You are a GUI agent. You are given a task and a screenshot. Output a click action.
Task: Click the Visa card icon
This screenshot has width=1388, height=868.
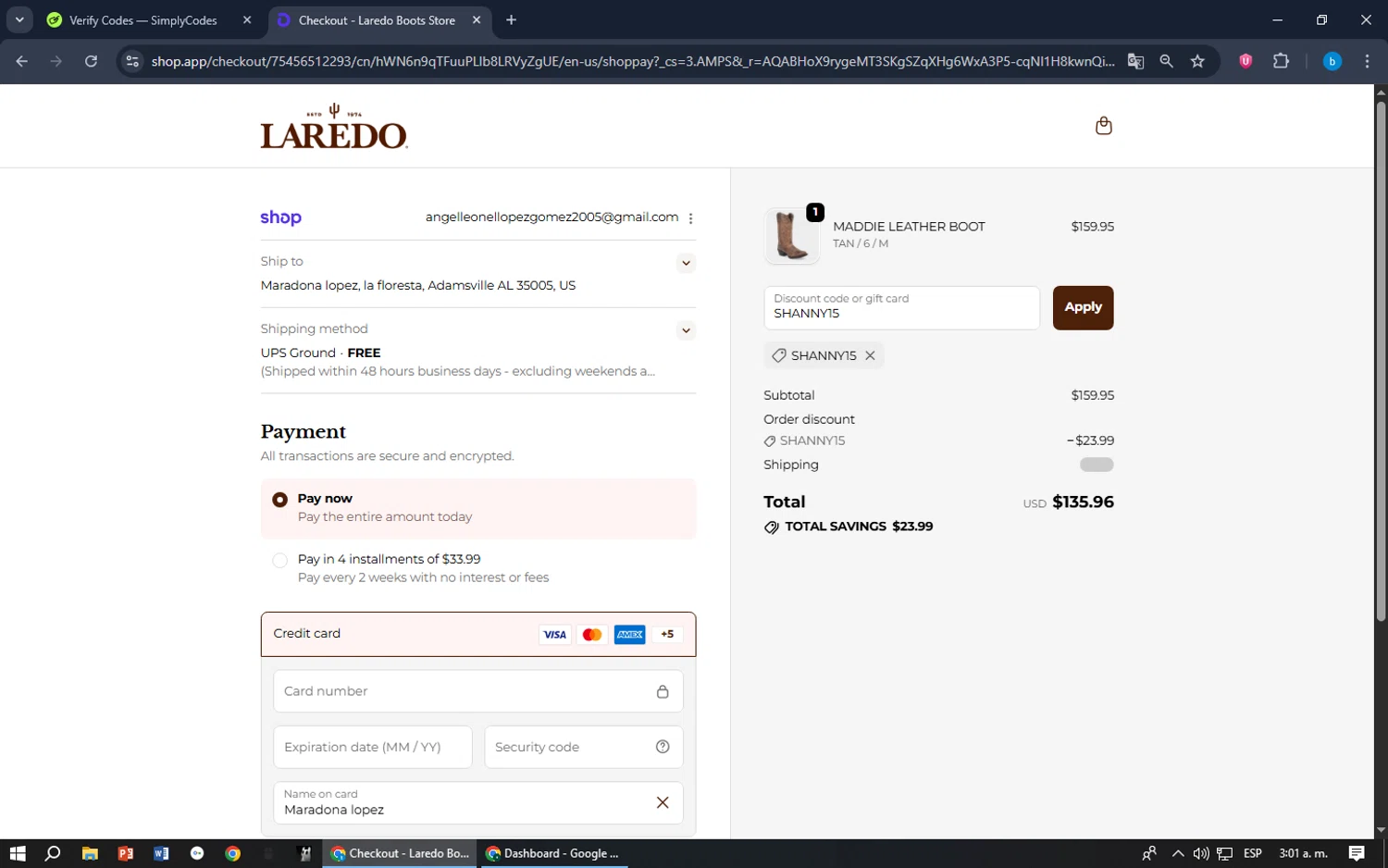[554, 635]
